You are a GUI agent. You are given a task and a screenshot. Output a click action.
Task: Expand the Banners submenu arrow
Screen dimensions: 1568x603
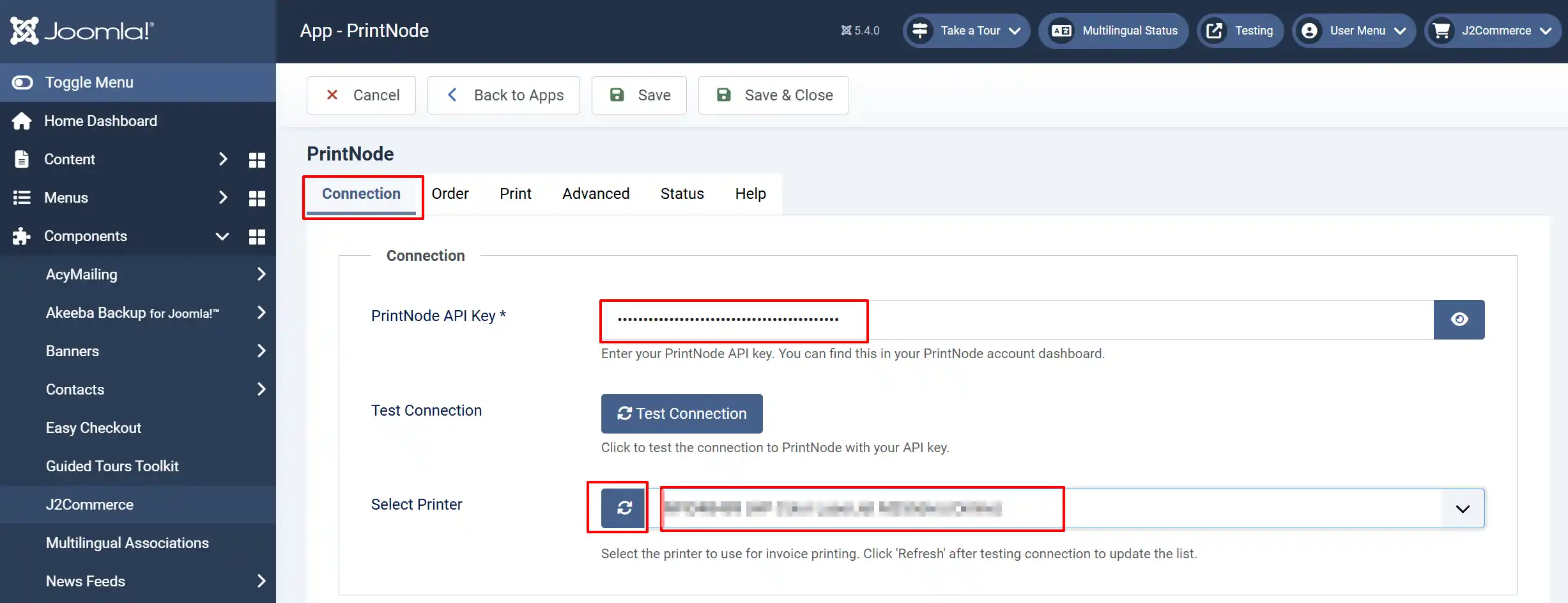tap(261, 351)
